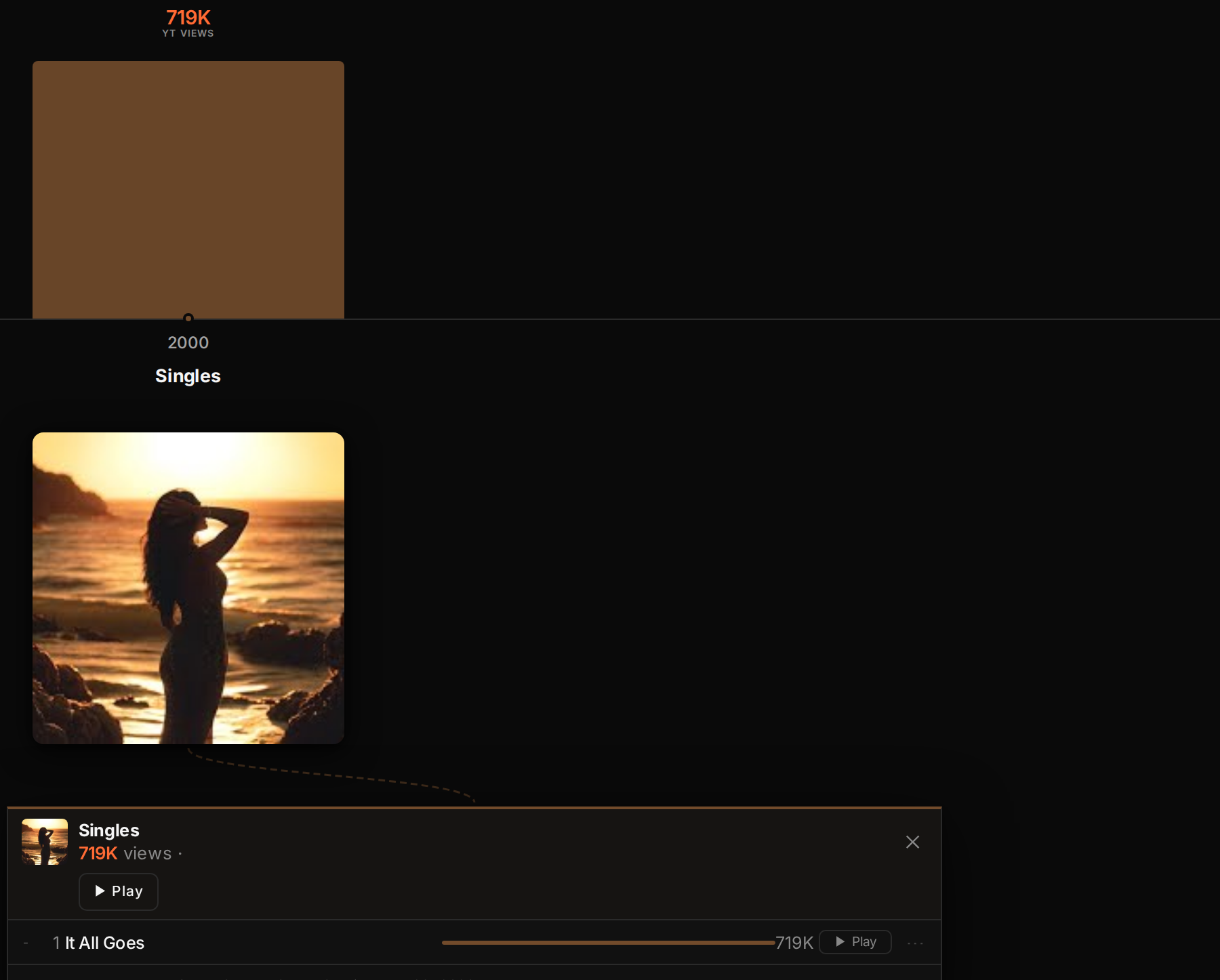Image resolution: width=1220 pixels, height=980 pixels.
Task: Click the Singles heading under 2000
Action: [x=188, y=375]
